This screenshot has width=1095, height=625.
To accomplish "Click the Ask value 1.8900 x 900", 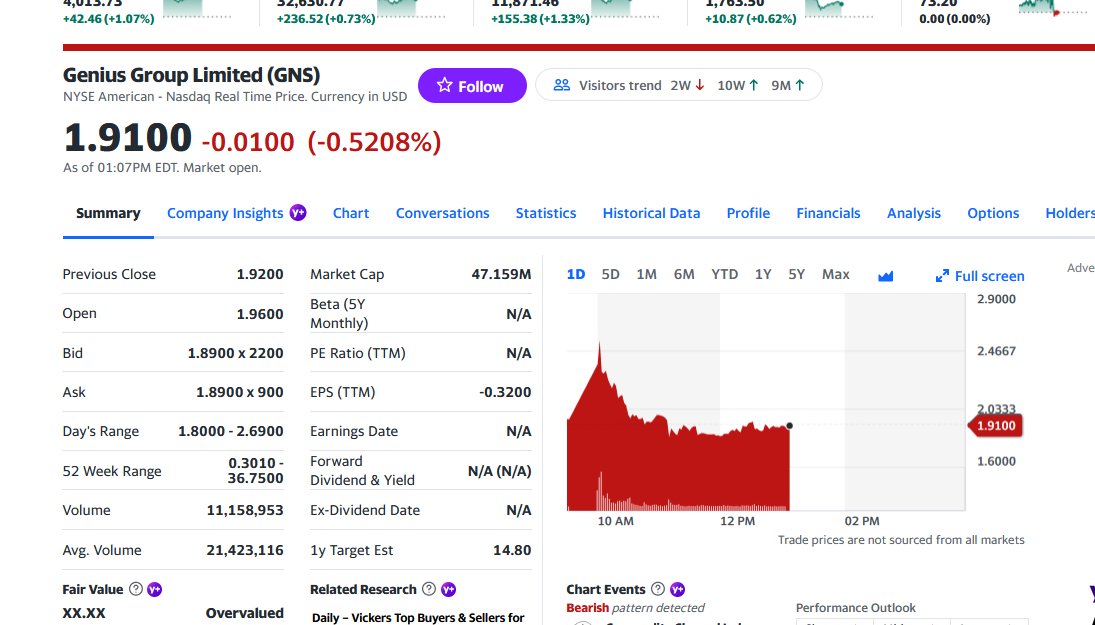I will tap(240, 392).
